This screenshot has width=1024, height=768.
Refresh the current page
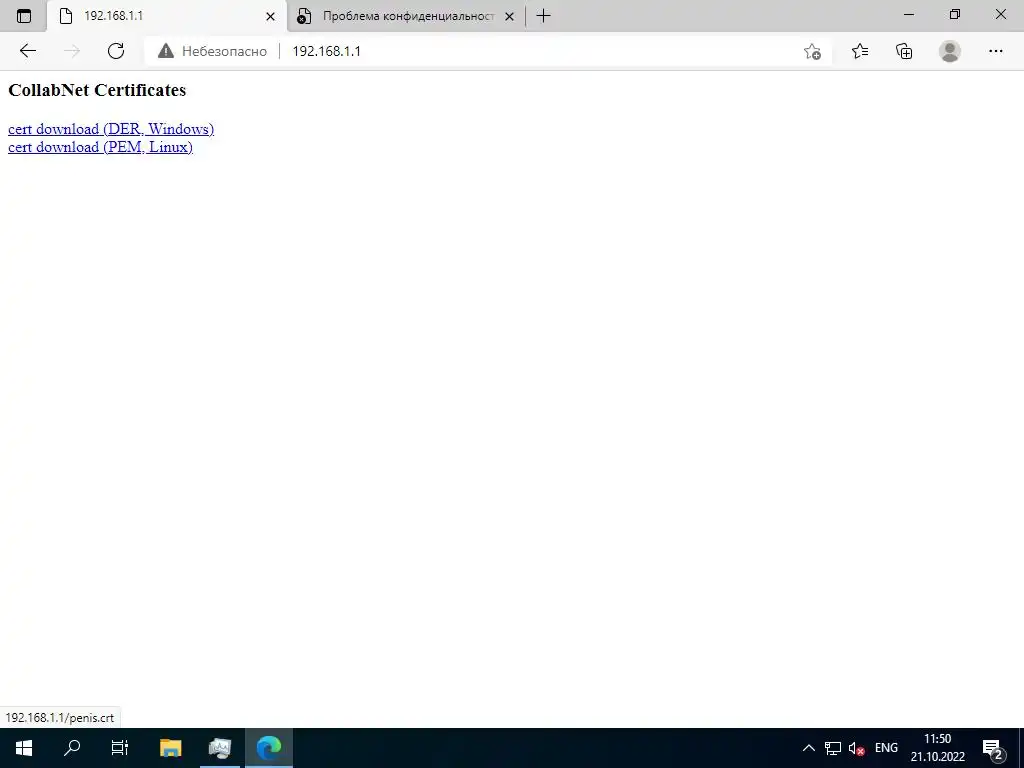click(116, 51)
